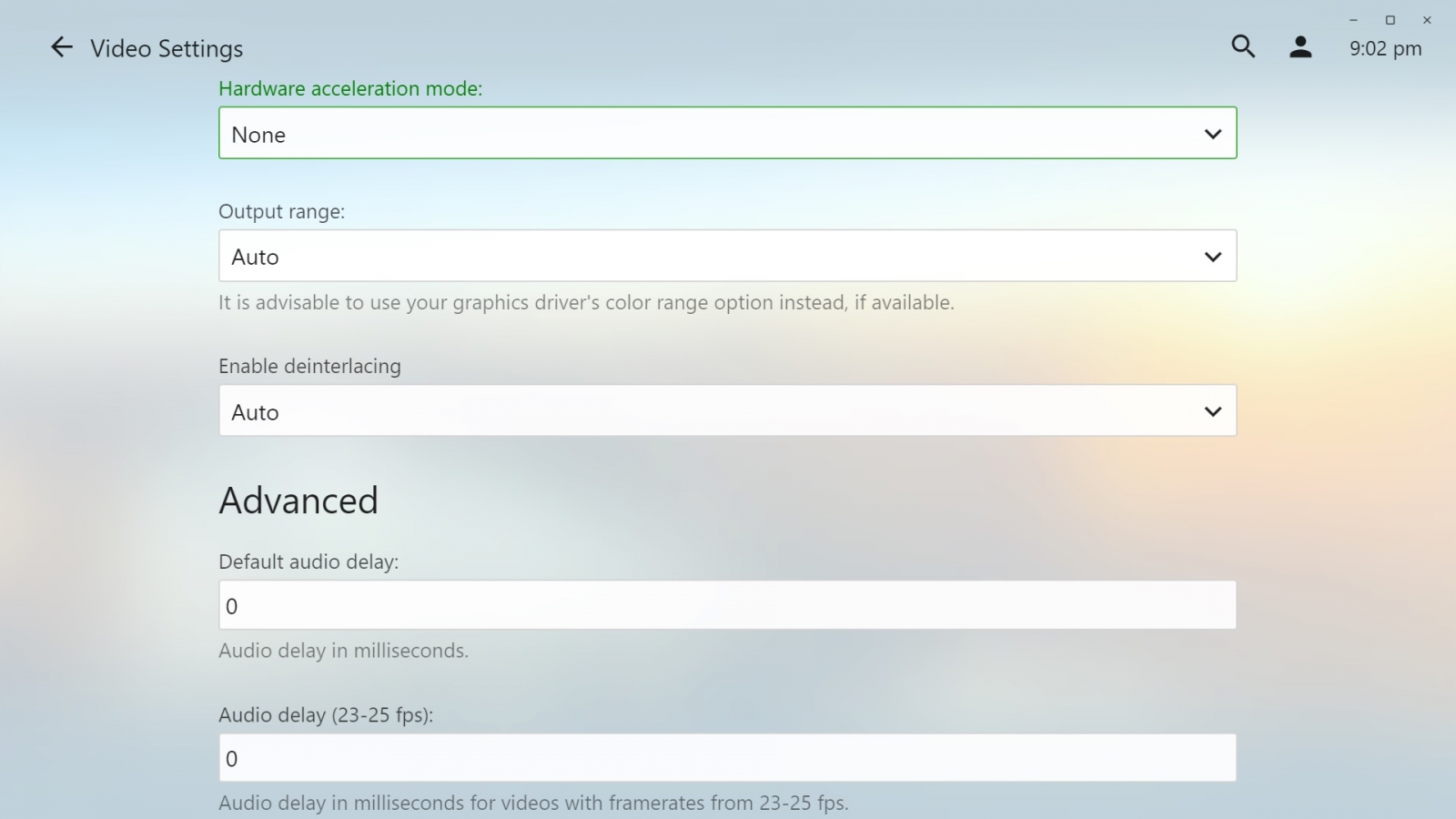Open the user profile icon
The image size is (1456, 819).
[x=1300, y=47]
